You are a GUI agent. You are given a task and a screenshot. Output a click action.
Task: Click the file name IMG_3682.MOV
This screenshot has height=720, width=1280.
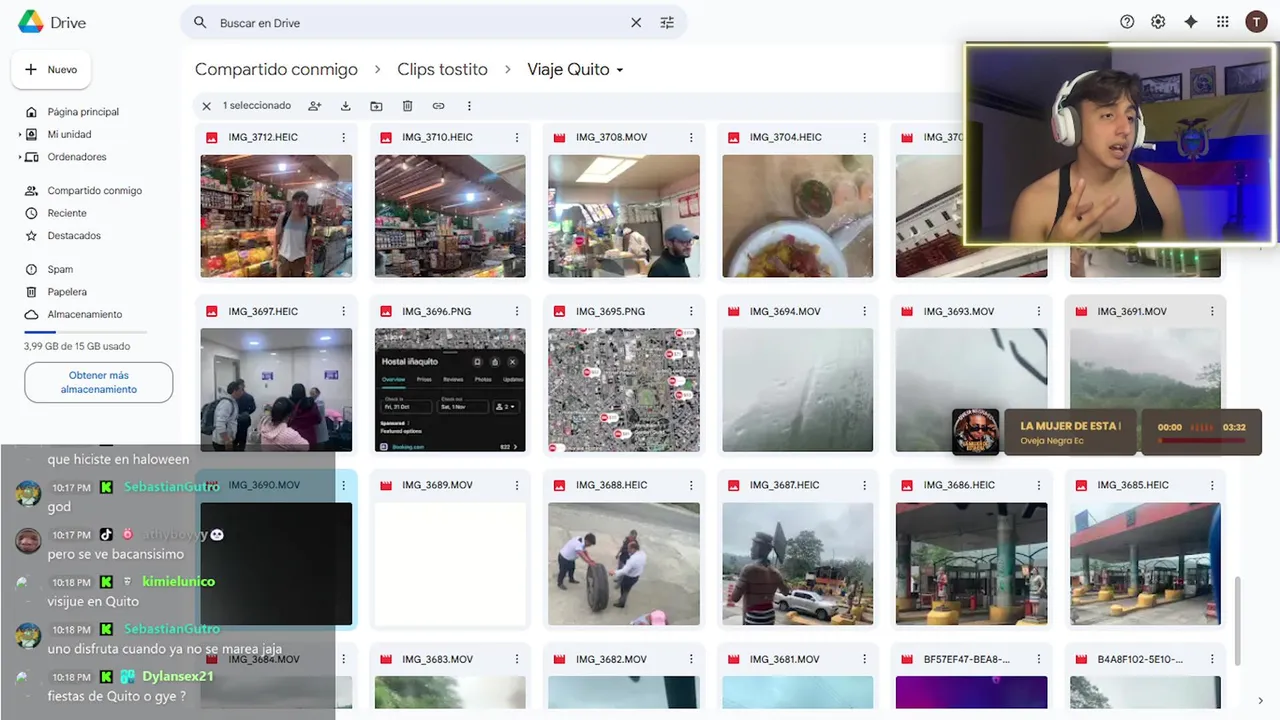(612, 659)
